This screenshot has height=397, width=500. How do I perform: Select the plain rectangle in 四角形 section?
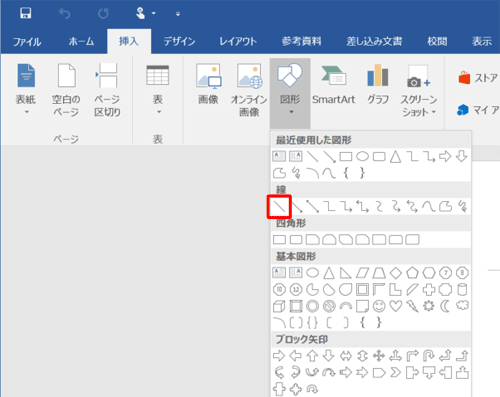[x=279, y=240]
